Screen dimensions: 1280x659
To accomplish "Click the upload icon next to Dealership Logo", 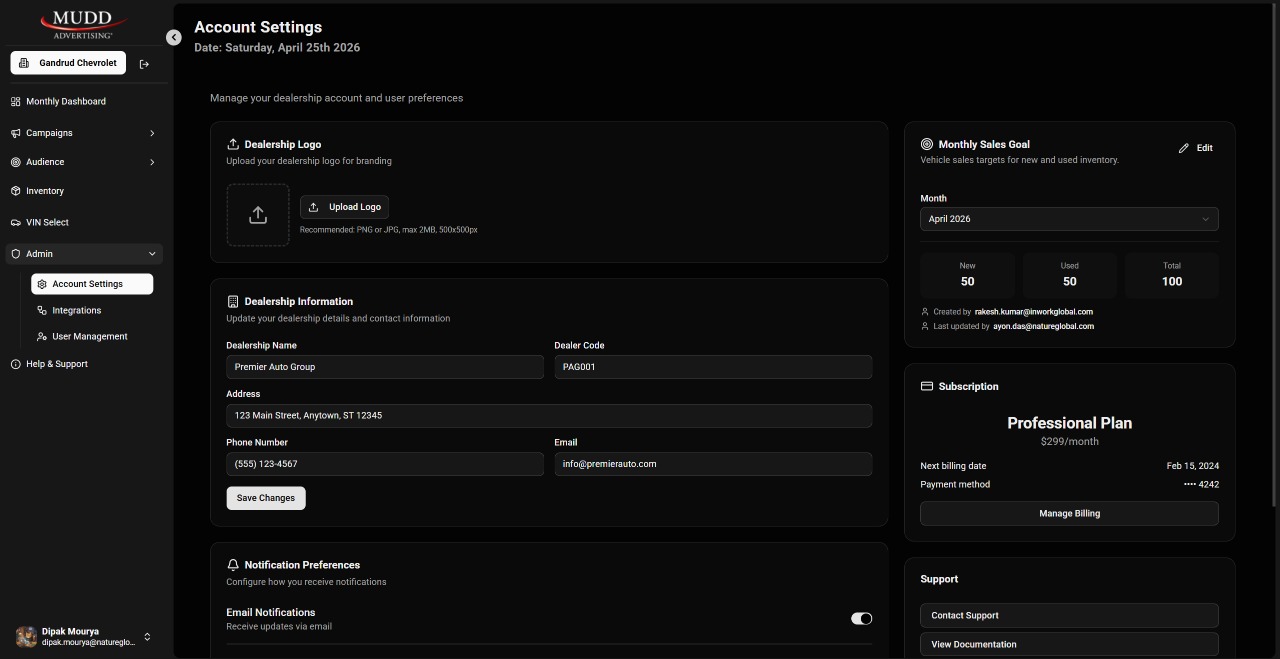I will point(233,143).
